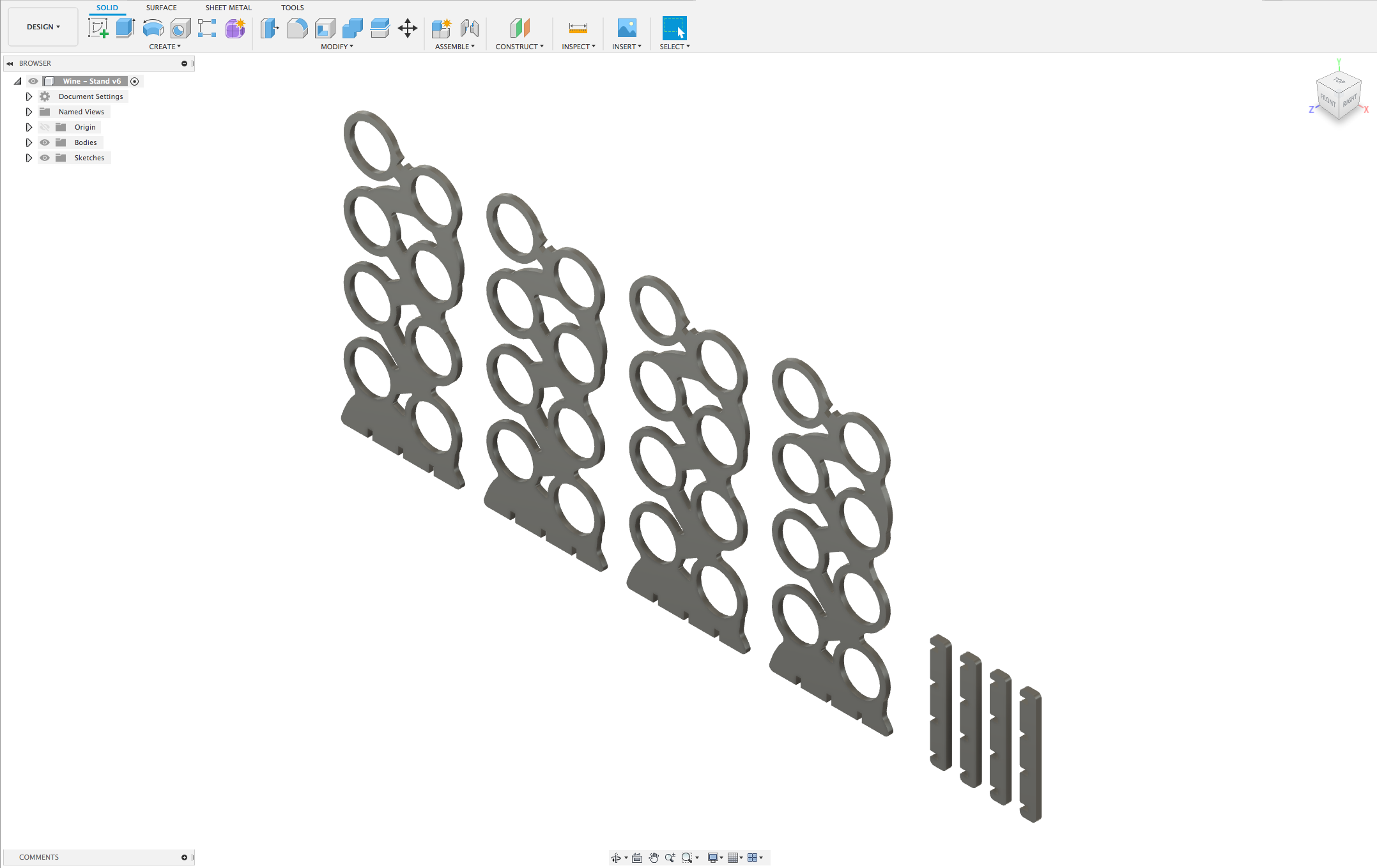Select the New Component tool
The width and height of the screenshot is (1377, 868).
pos(442,28)
